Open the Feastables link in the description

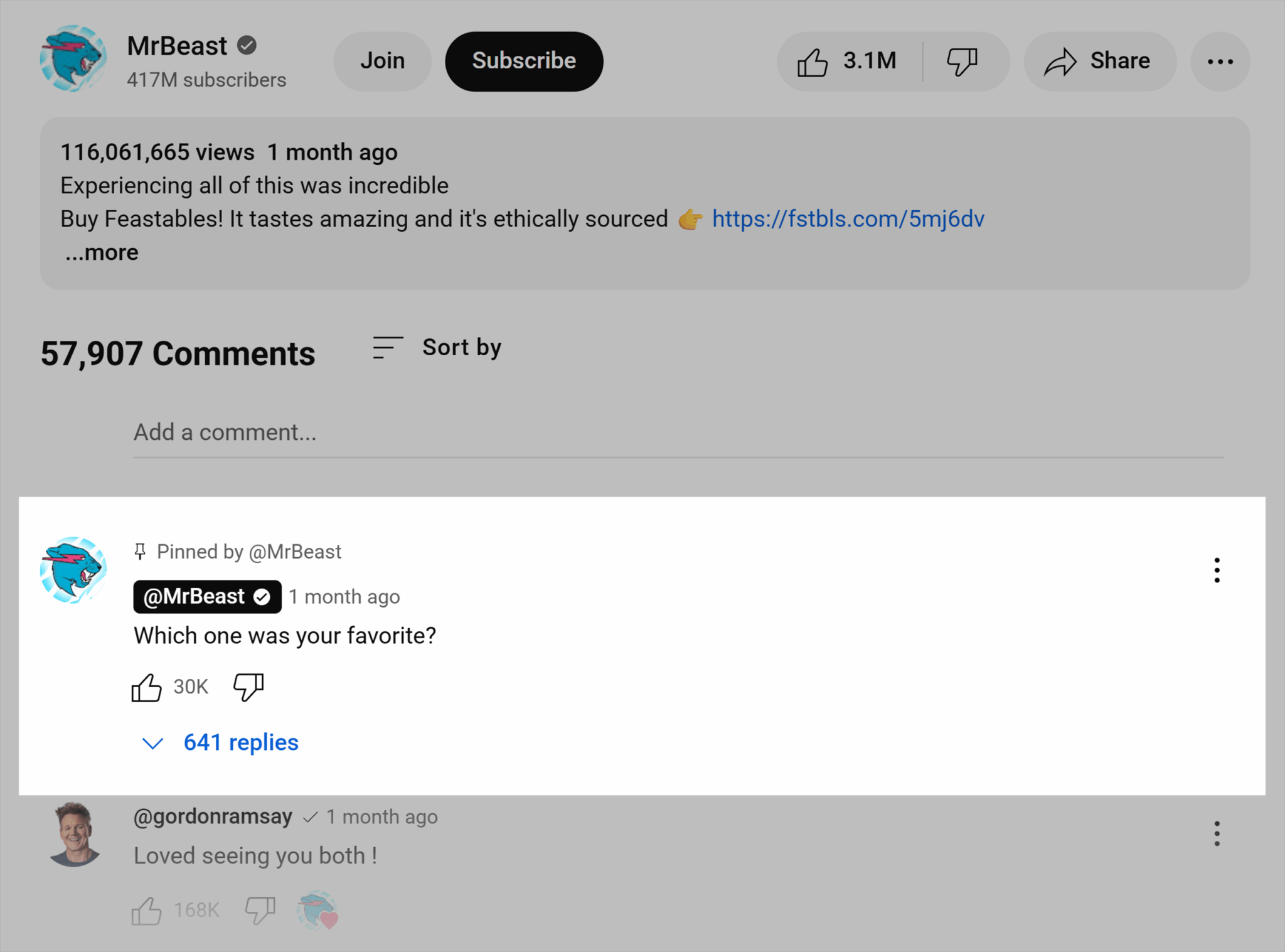coord(848,219)
